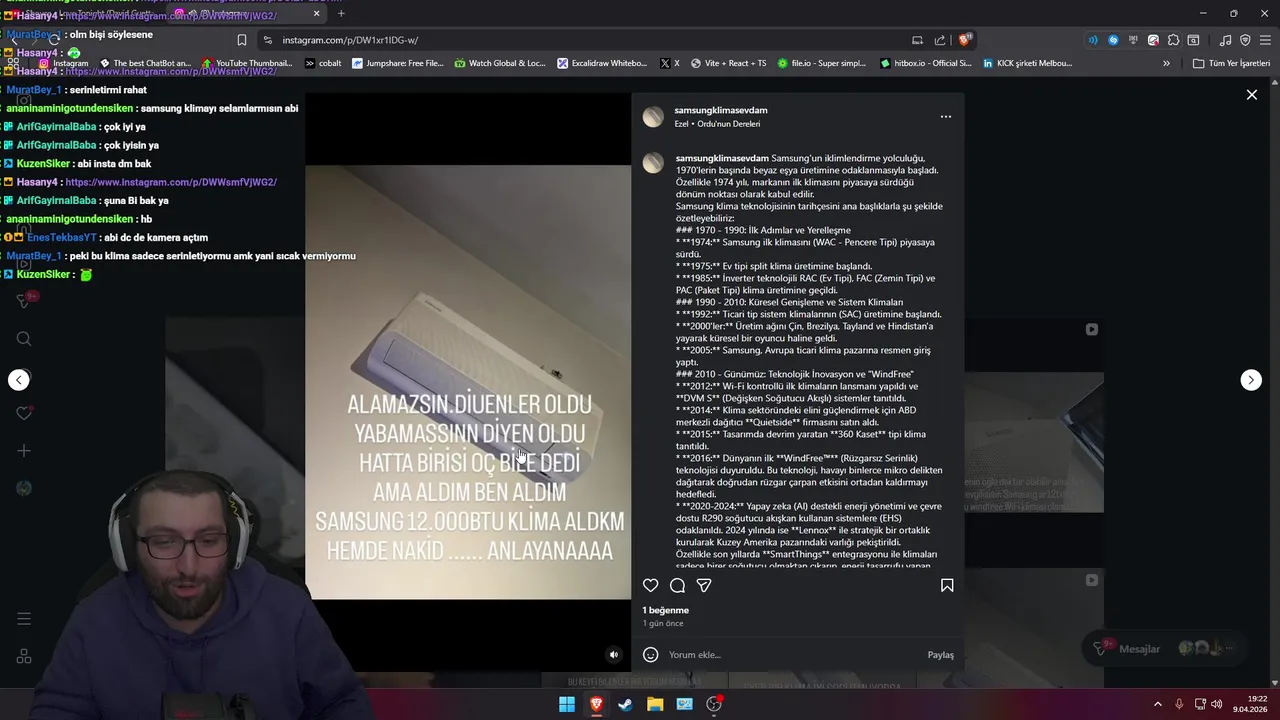This screenshot has width=1280, height=720.
Task: Open the sidebar hamburger More menu
Action: point(24,619)
